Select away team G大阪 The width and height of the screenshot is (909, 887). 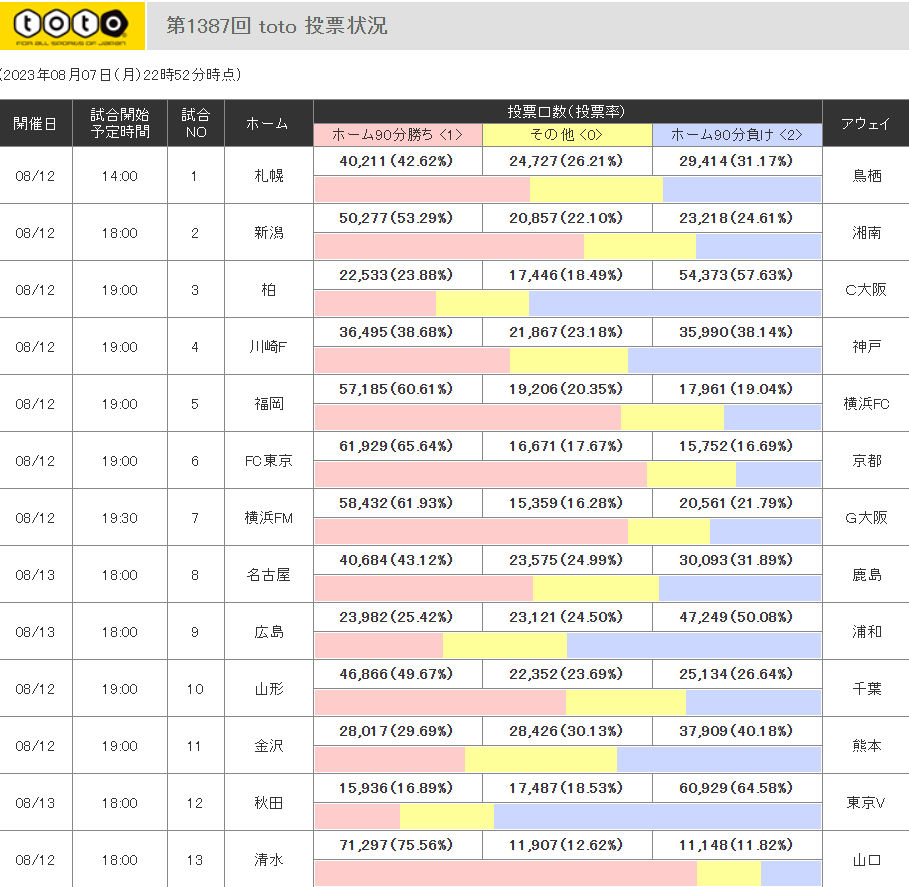866,518
